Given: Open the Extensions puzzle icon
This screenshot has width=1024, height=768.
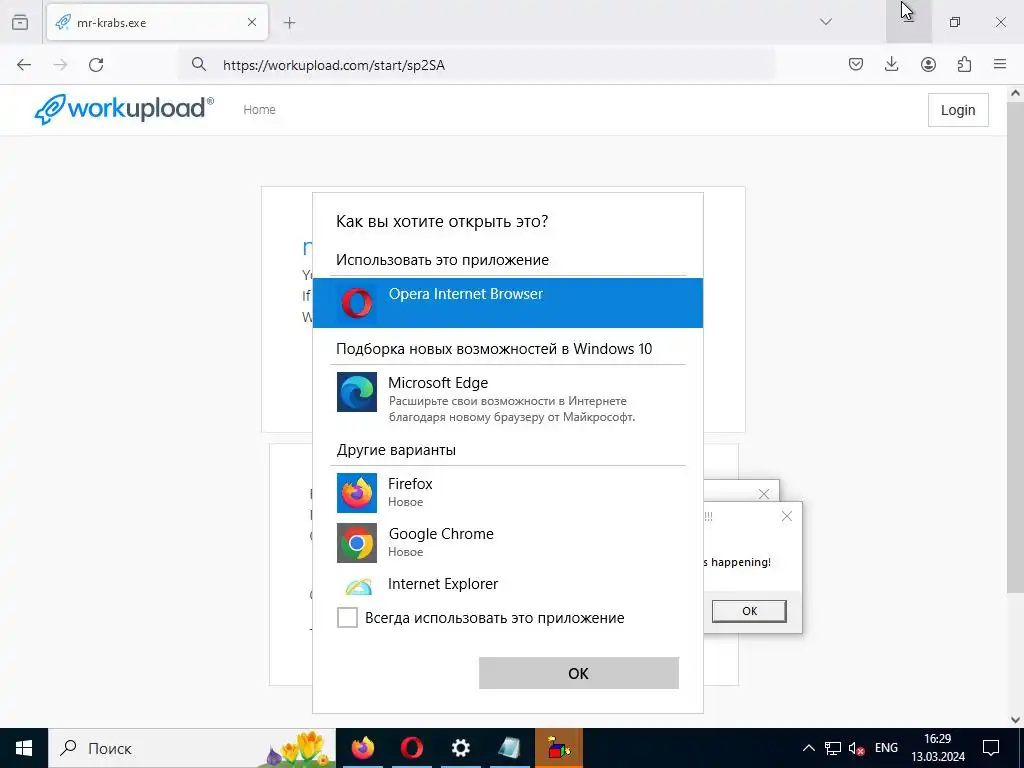Looking at the screenshot, I should [x=964, y=64].
